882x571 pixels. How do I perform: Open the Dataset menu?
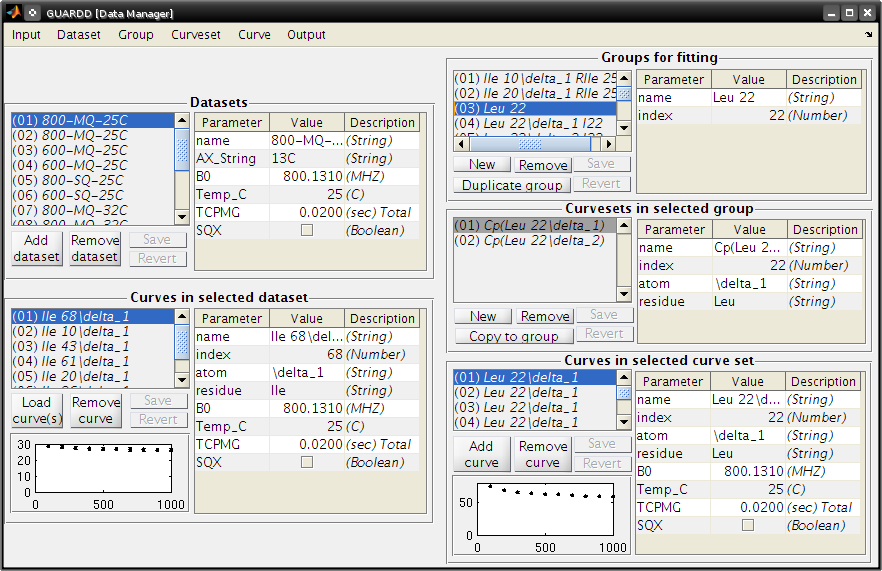tap(79, 35)
